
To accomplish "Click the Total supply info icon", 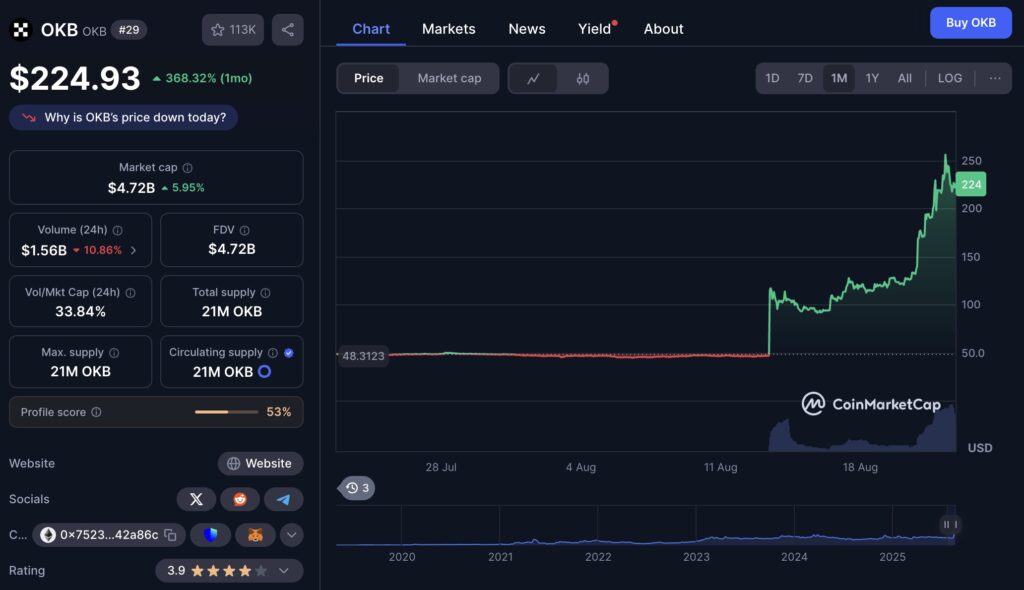I will point(265,293).
